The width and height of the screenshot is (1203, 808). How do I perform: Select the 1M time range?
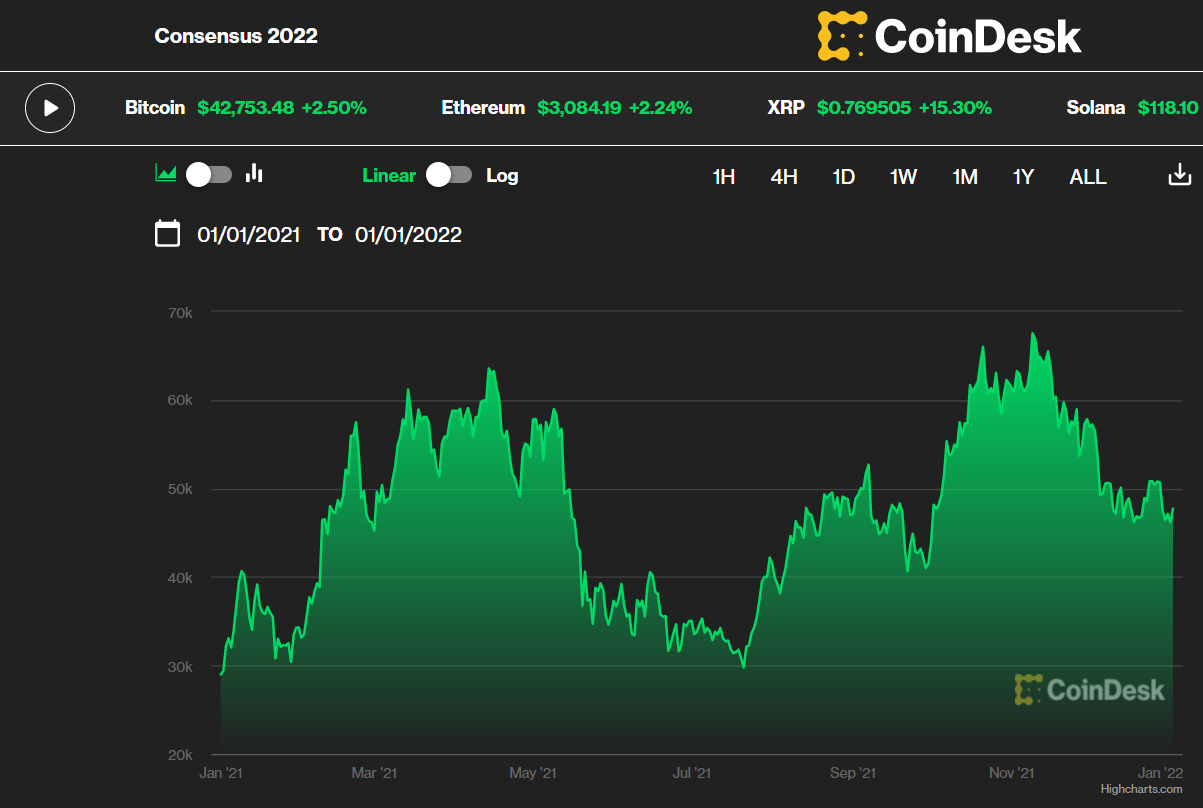pos(965,177)
